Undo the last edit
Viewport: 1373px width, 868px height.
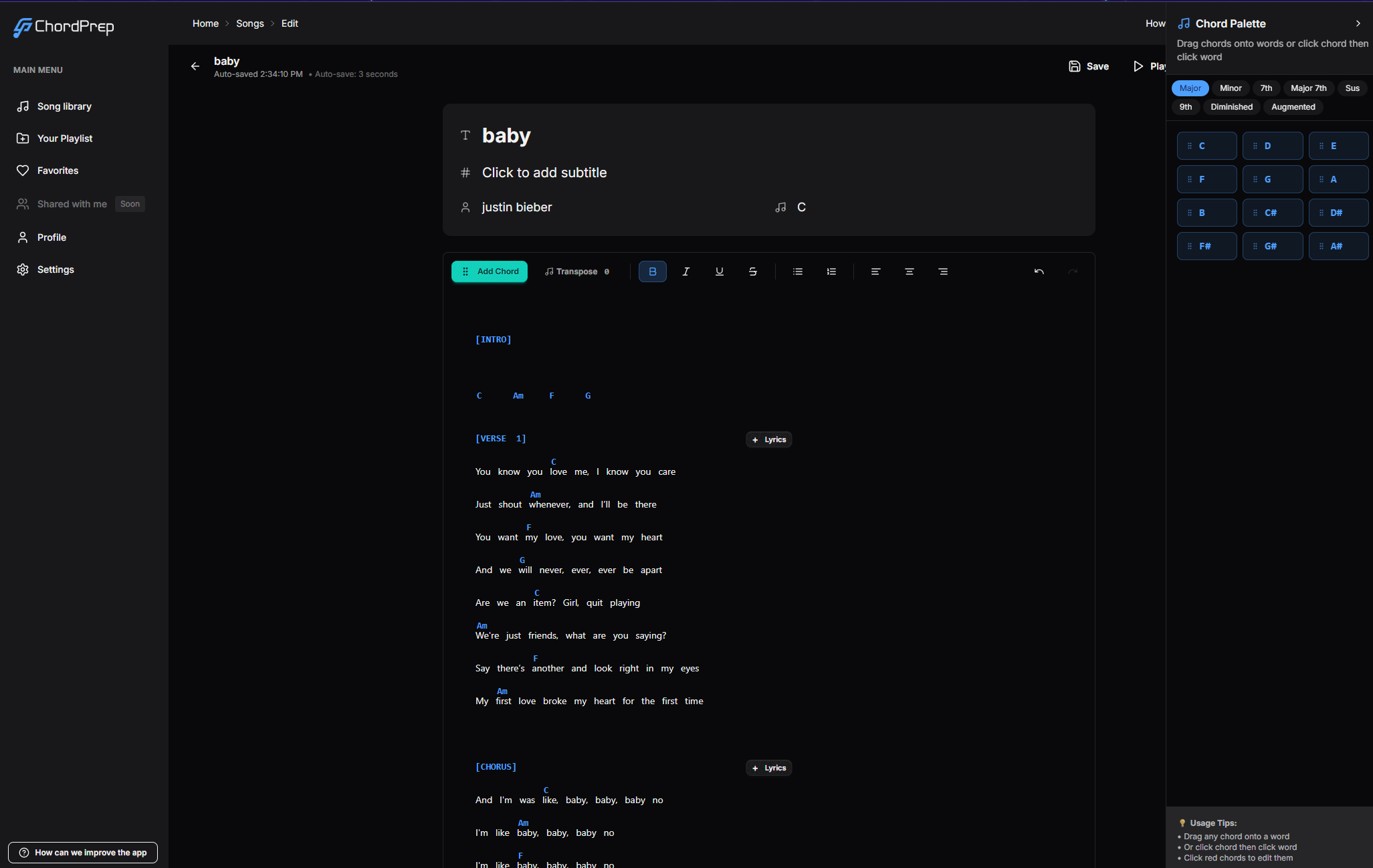[1039, 272]
